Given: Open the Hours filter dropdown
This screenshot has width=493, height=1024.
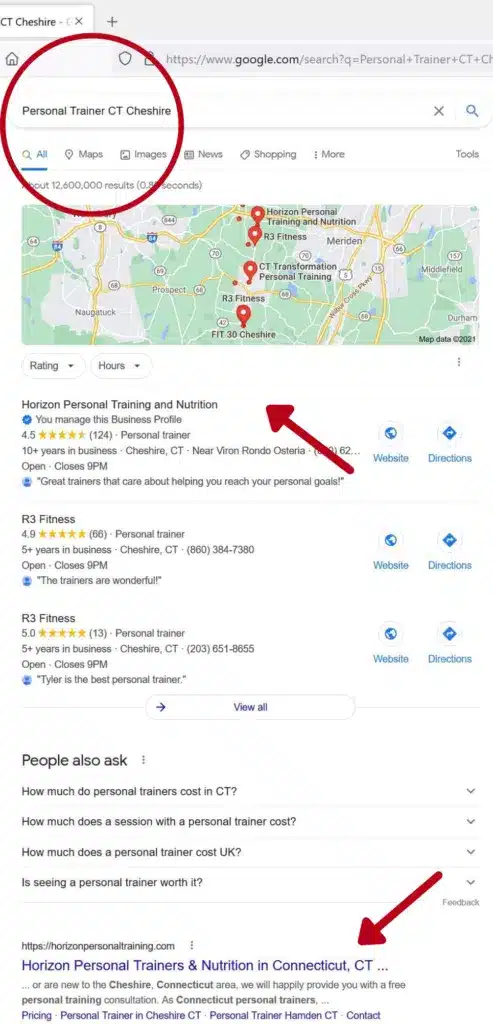Looking at the screenshot, I should tap(121, 366).
